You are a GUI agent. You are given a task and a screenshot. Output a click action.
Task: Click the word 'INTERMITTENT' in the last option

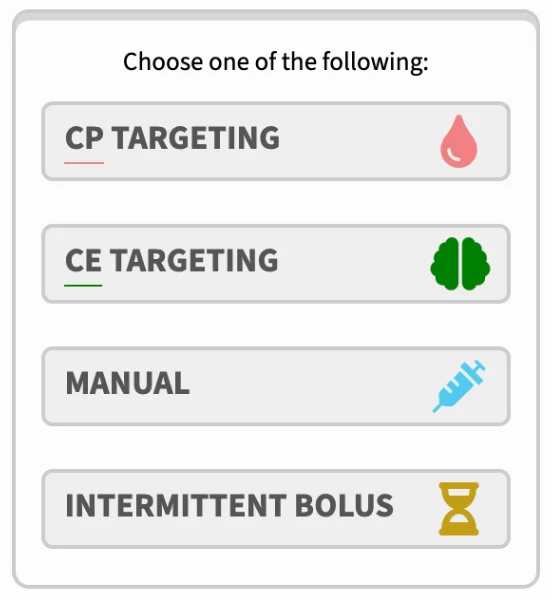[176, 505]
